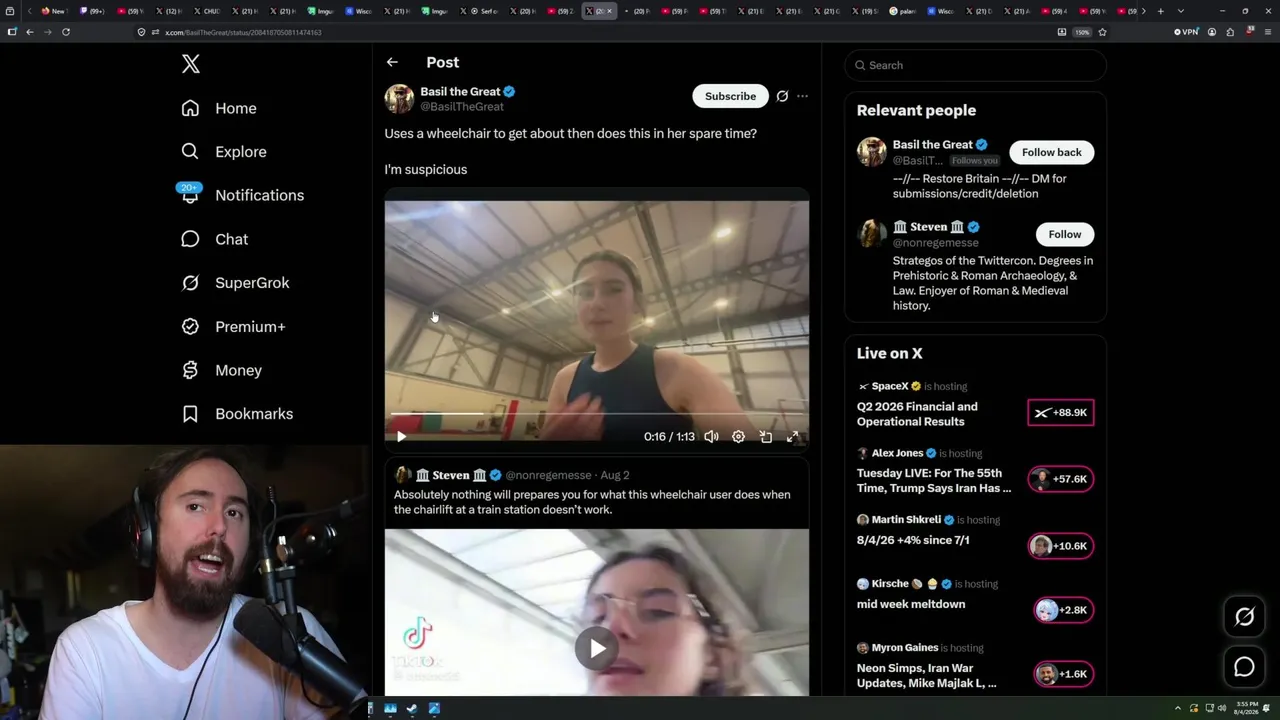Screen dimensions: 1280x720
Task: Open Basil the Great in Relevant people
Action: tap(932, 145)
